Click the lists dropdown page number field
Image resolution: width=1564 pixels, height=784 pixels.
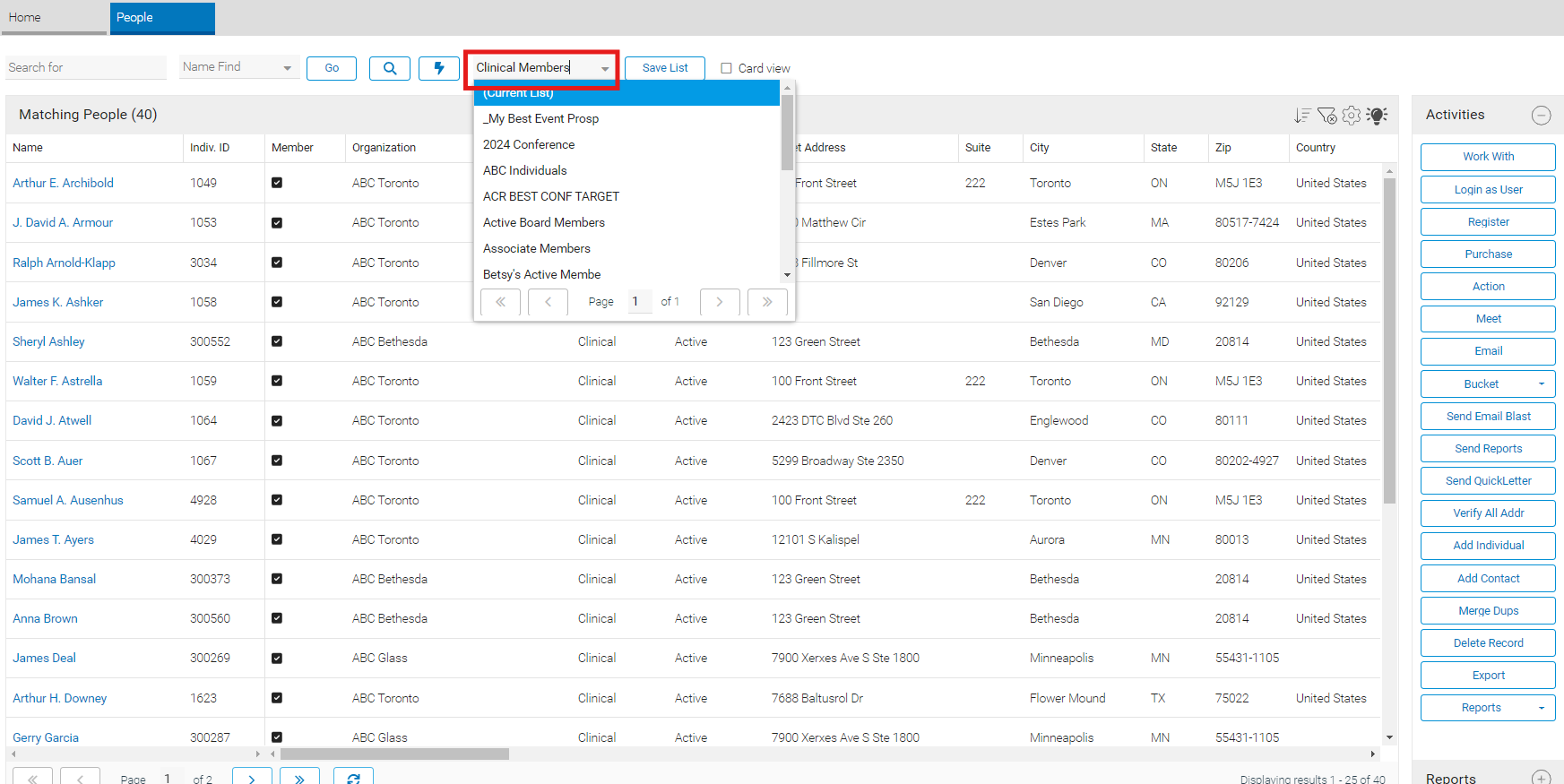click(639, 302)
